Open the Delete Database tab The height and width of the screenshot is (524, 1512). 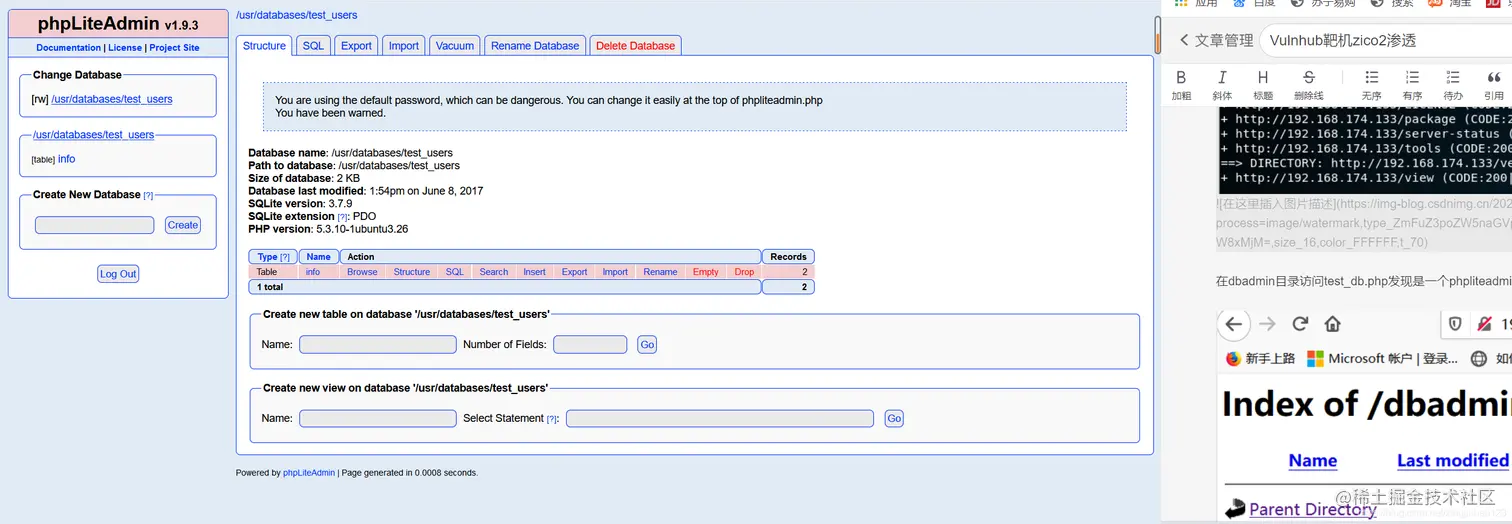point(636,45)
